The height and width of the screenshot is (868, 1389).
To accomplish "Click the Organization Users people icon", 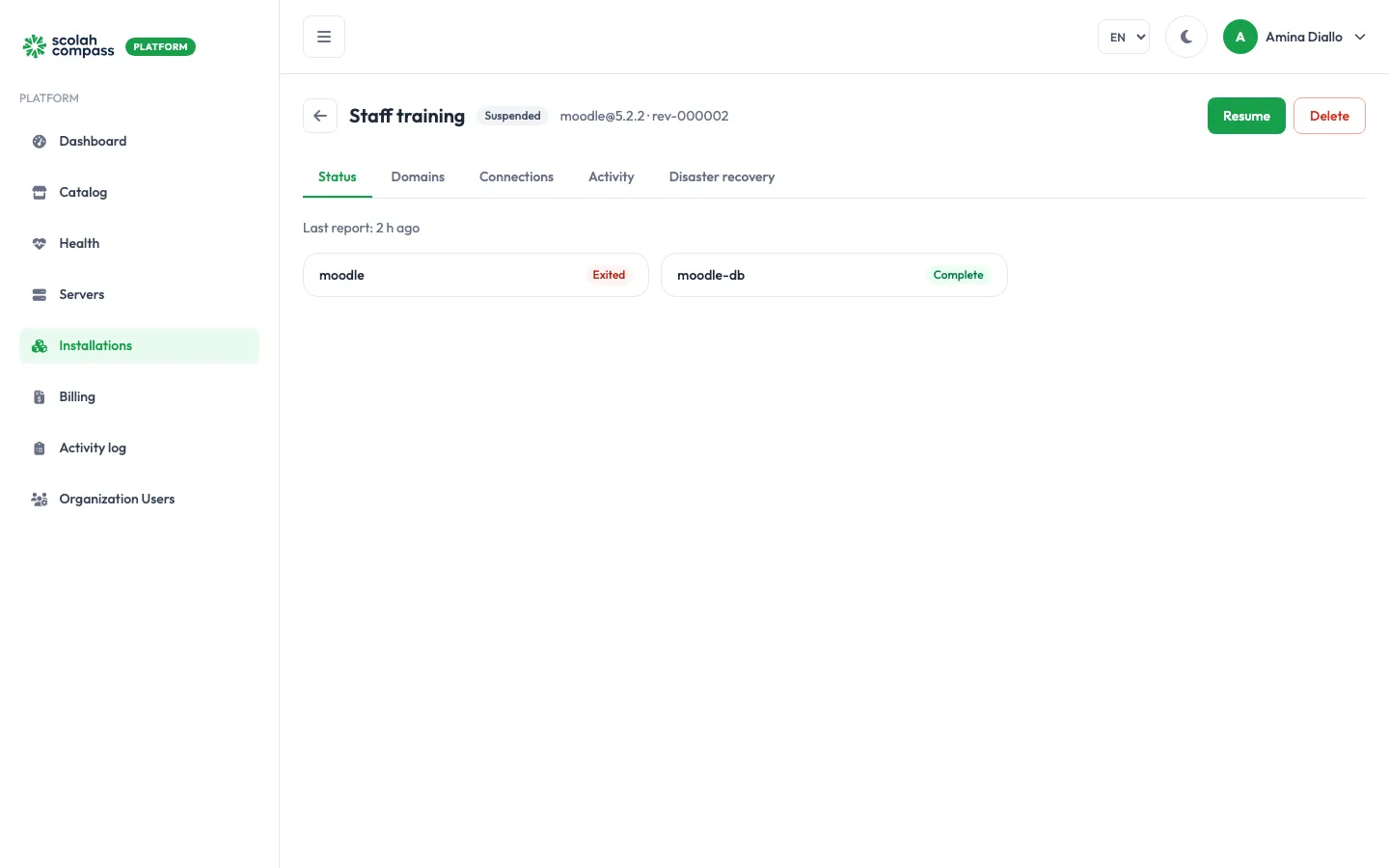I will 40,500.
